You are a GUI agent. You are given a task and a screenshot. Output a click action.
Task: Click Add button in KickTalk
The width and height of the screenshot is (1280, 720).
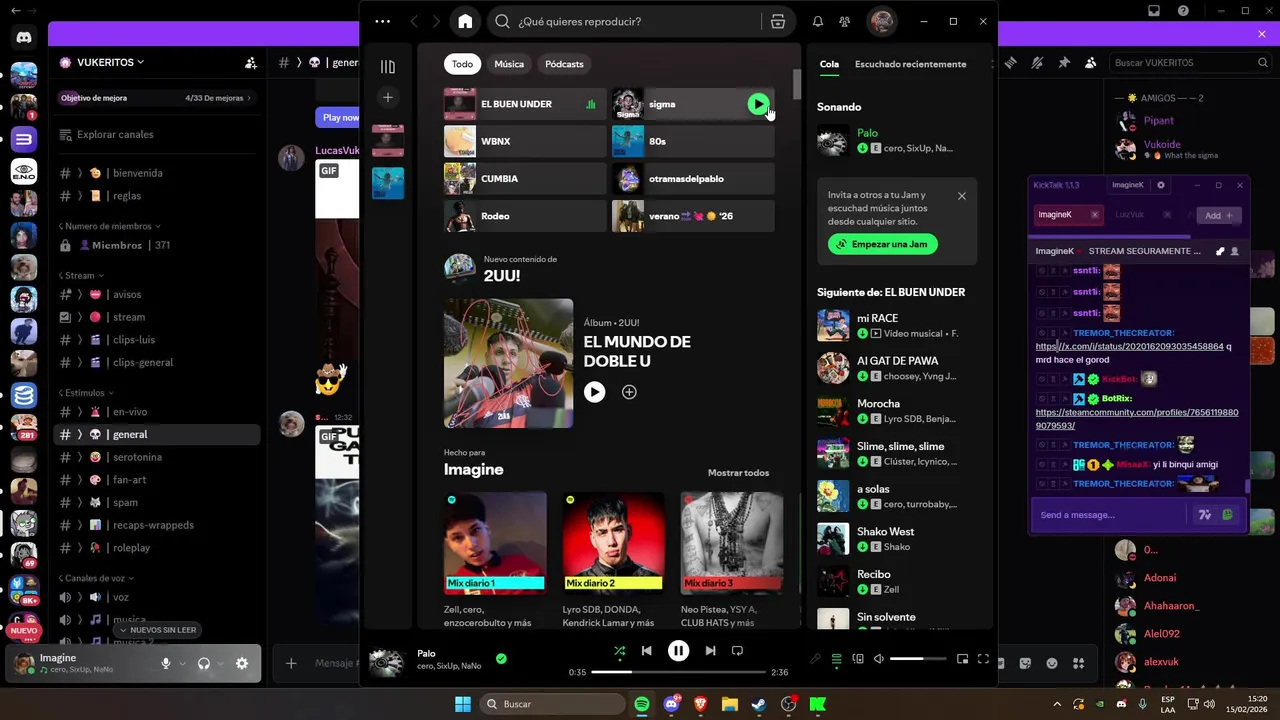(x=1218, y=215)
